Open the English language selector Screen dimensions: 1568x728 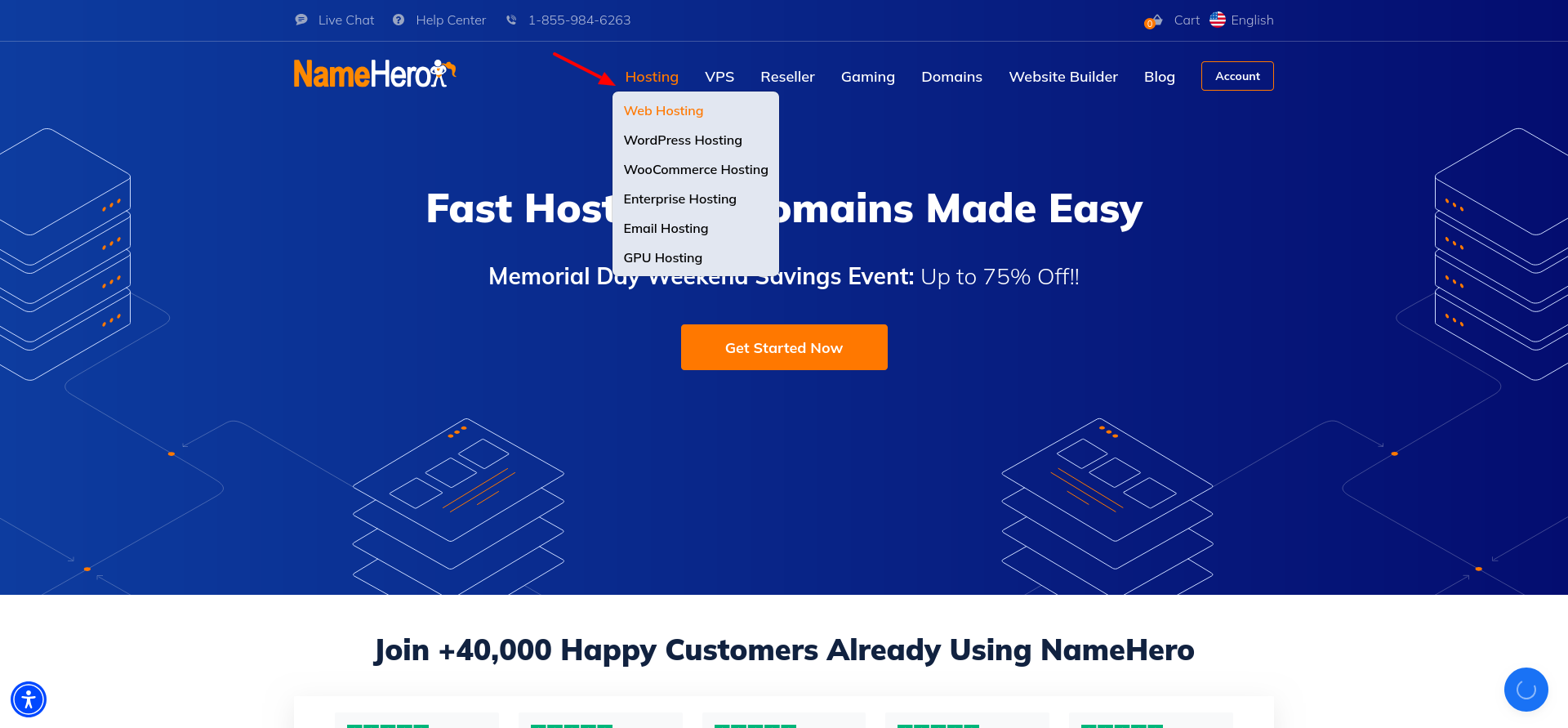1252,20
